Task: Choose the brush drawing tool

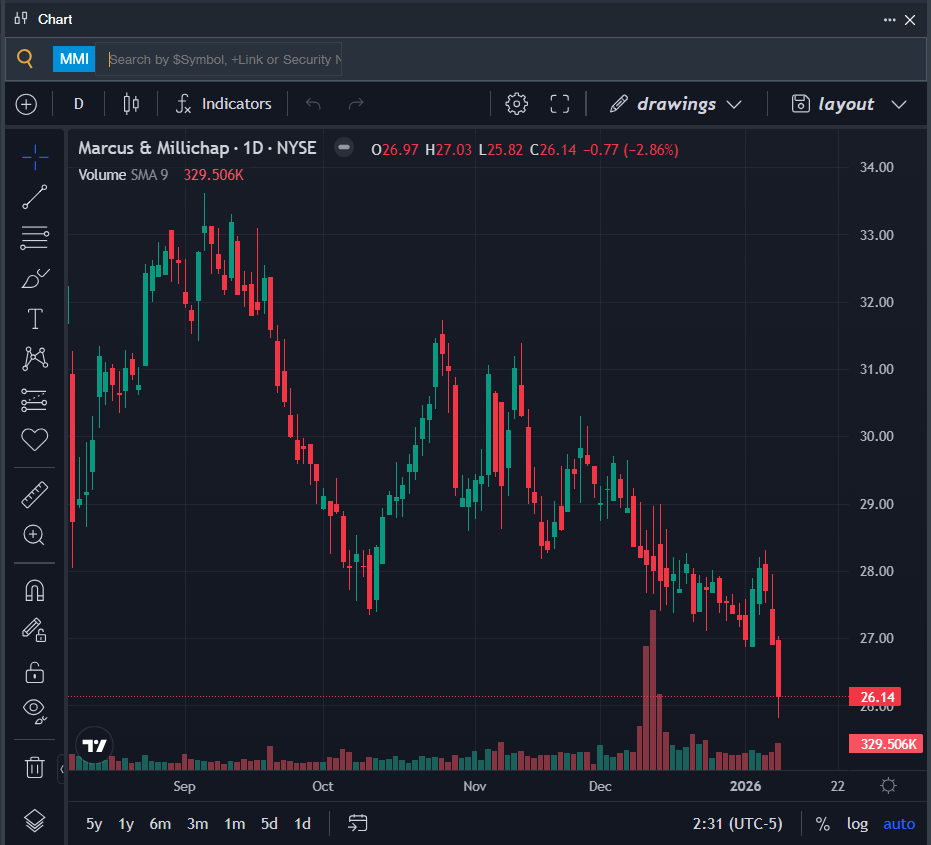Action: 35,278
